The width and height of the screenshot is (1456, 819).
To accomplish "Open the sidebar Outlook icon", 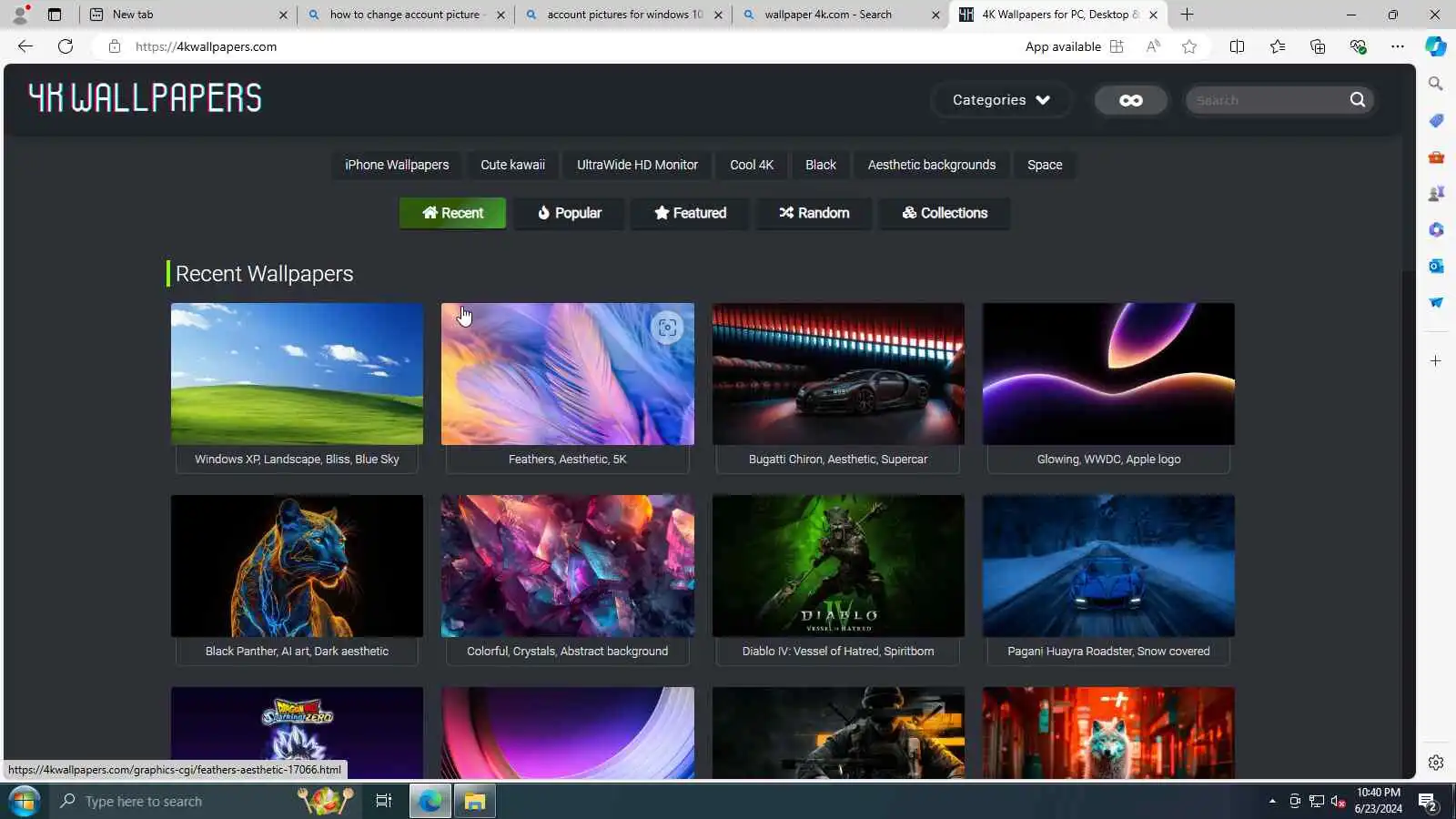I will pos(1436,266).
